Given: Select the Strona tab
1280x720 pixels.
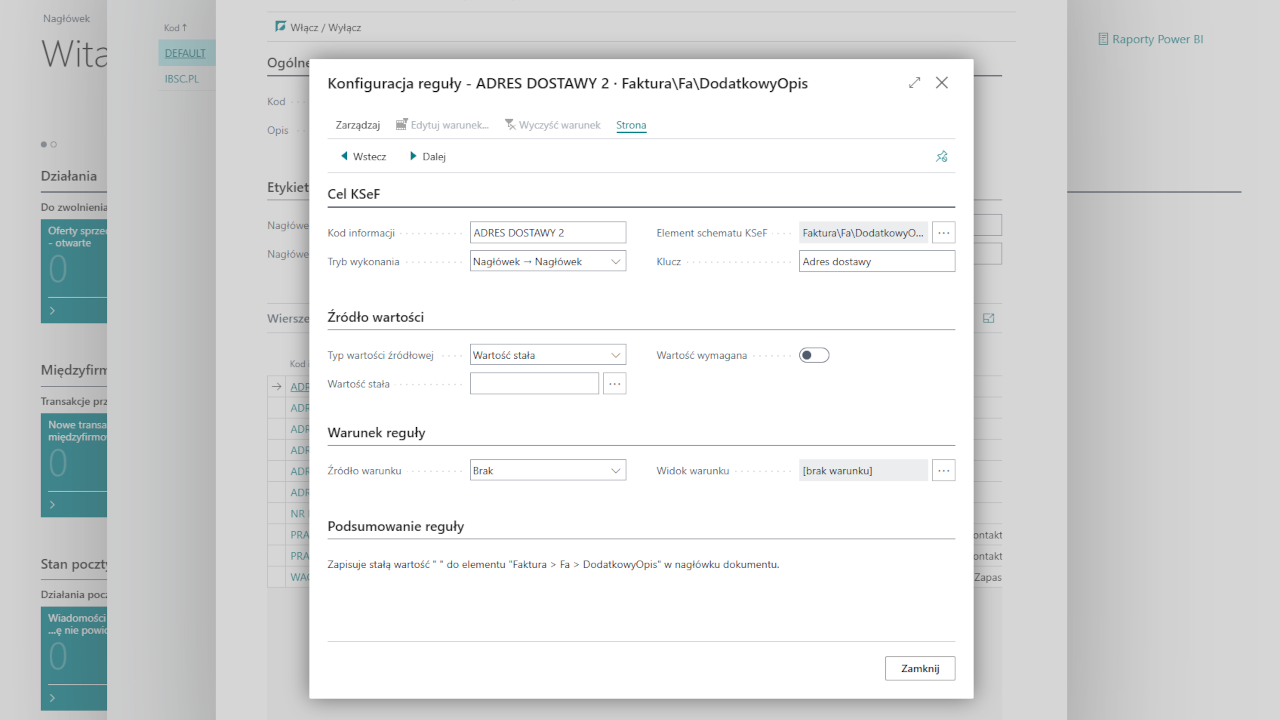Looking at the screenshot, I should 631,125.
